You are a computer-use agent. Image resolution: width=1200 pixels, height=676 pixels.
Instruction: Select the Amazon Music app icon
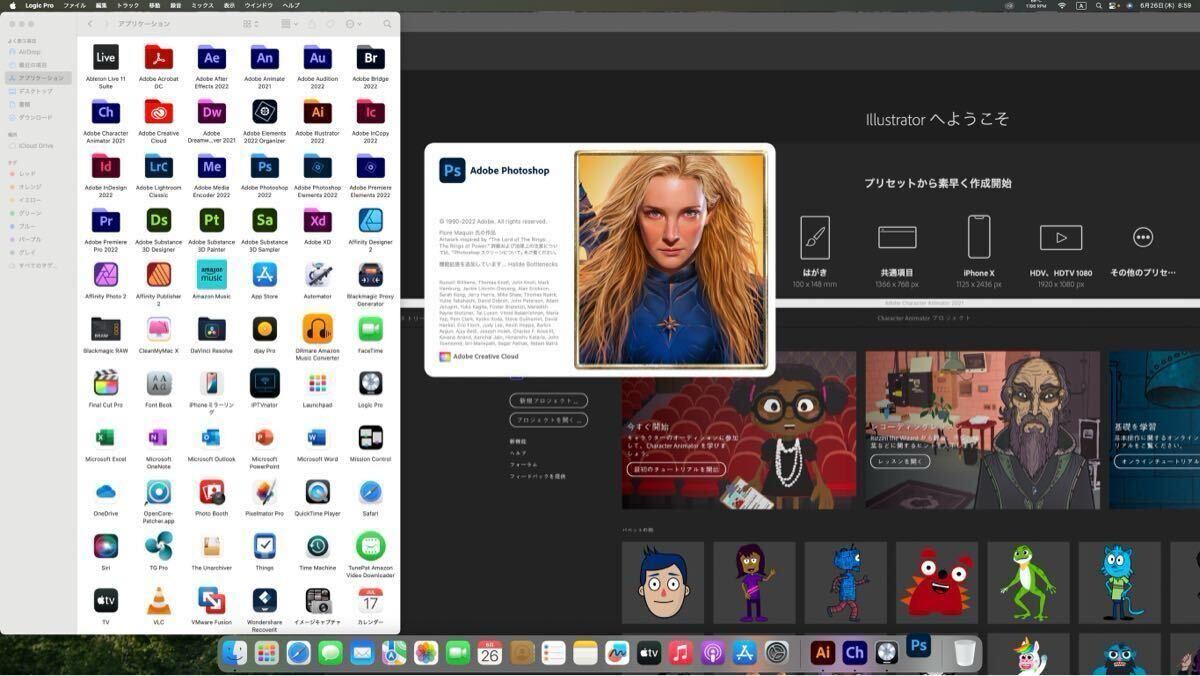212,274
